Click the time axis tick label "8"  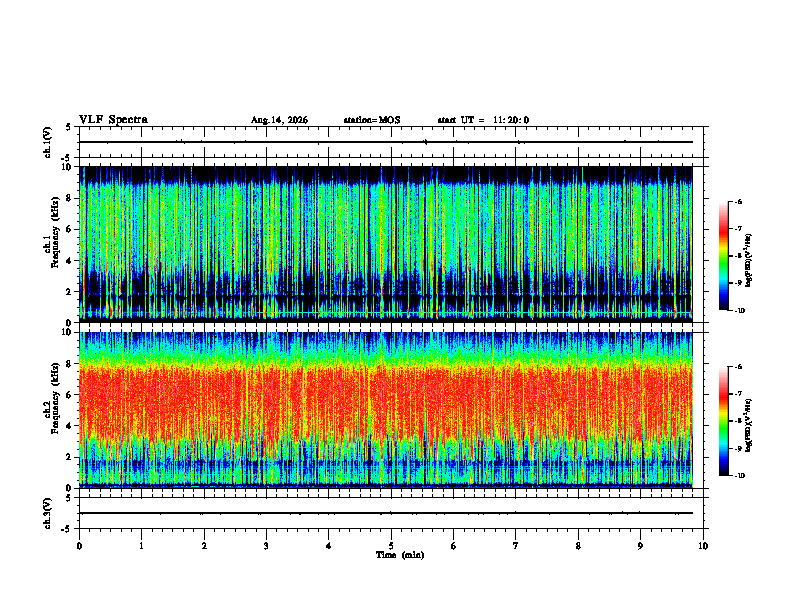(578, 546)
